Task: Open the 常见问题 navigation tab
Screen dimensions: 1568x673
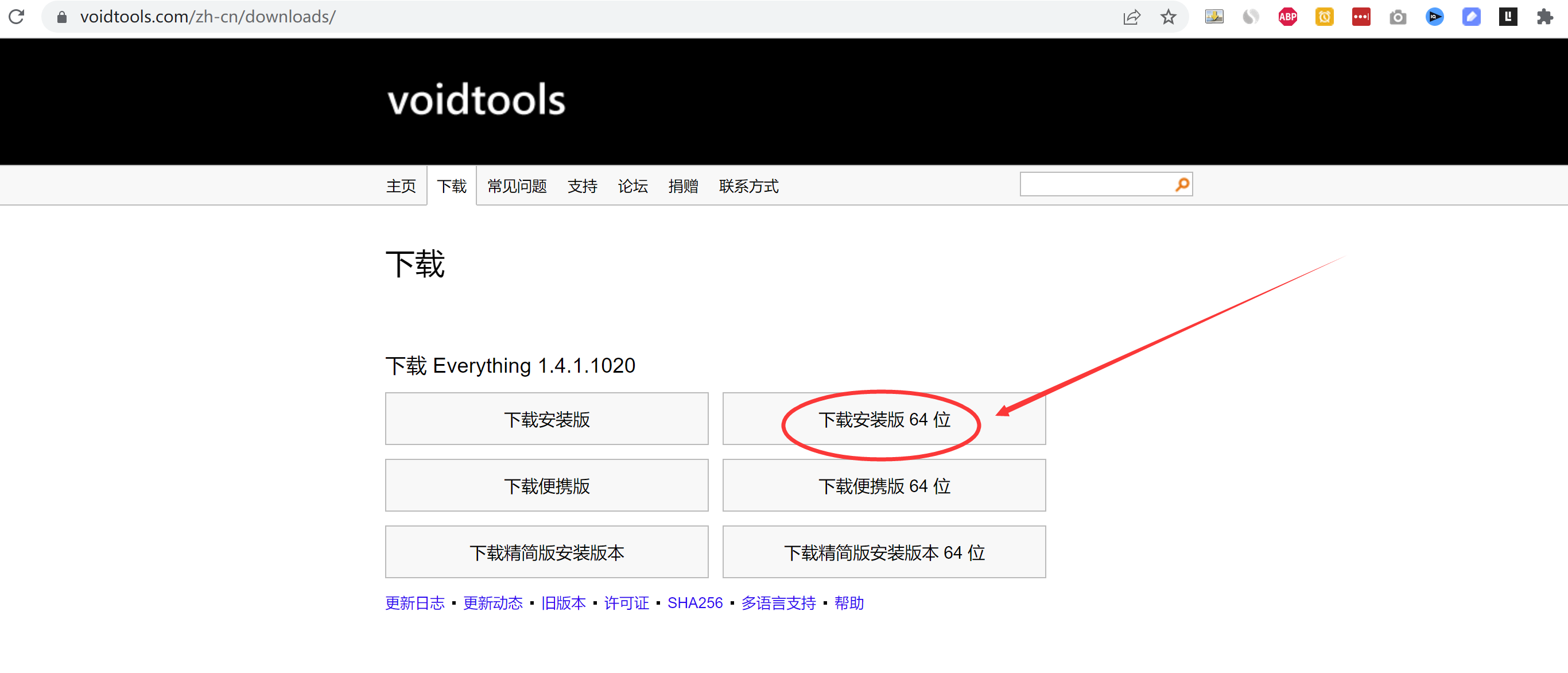Action: 517,185
